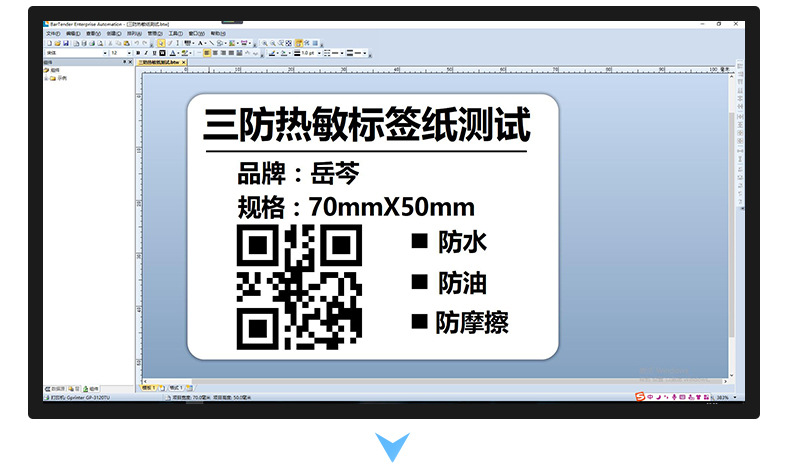Click the font color 'A' button

coord(173,53)
